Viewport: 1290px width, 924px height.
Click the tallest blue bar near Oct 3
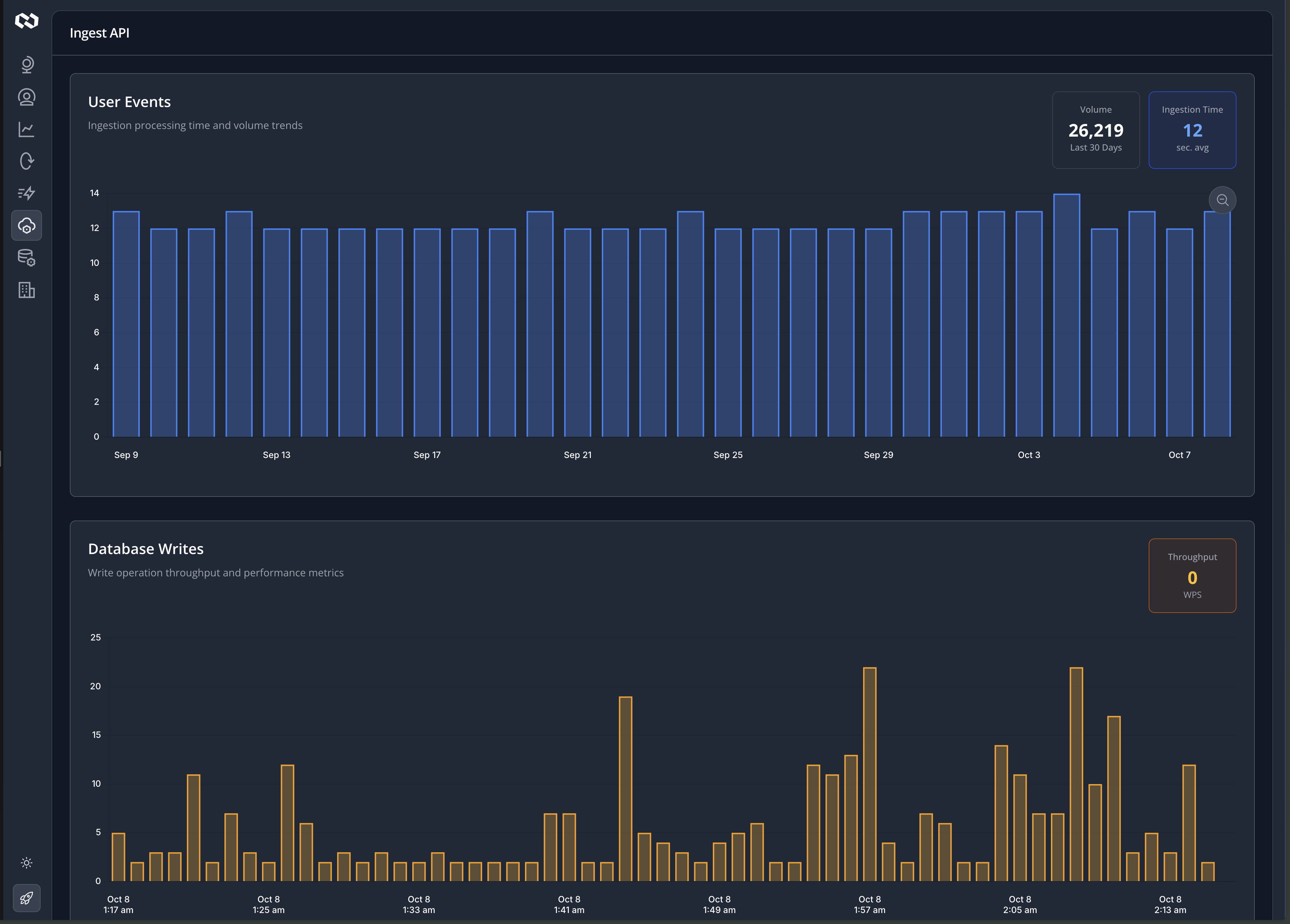point(1067,315)
